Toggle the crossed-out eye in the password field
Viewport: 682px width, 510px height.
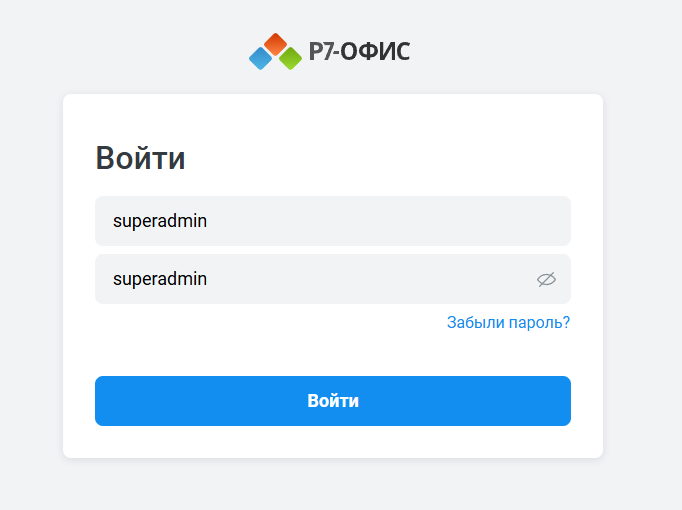546,279
